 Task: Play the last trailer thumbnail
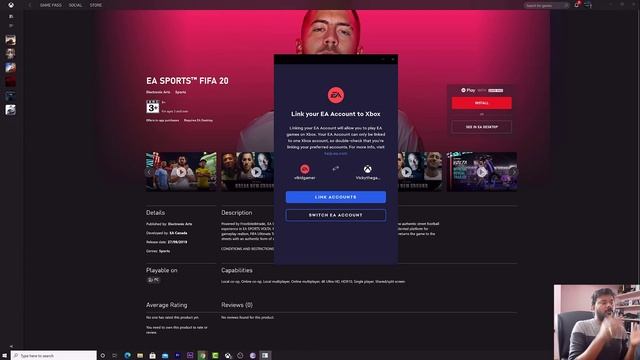click(x=482, y=172)
